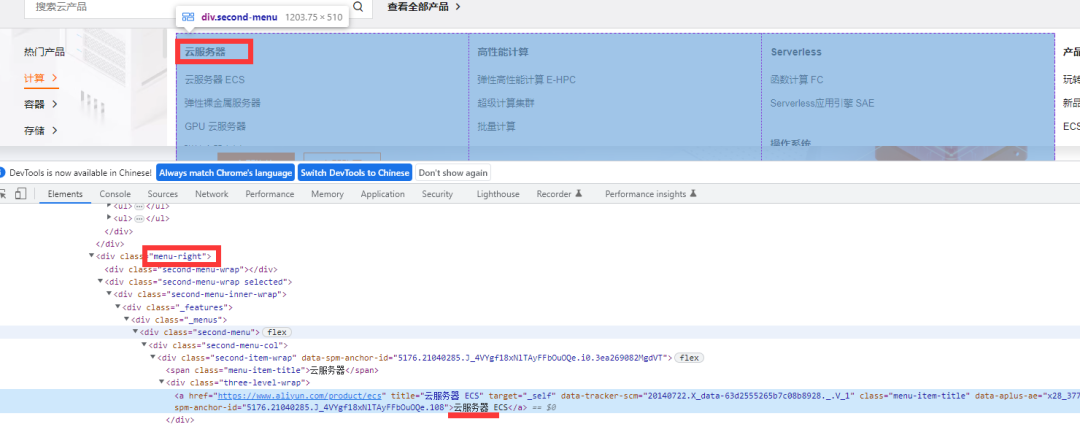1080x427 pixels.
Task: Click the Don't show again button
Action: pos(453,172)
